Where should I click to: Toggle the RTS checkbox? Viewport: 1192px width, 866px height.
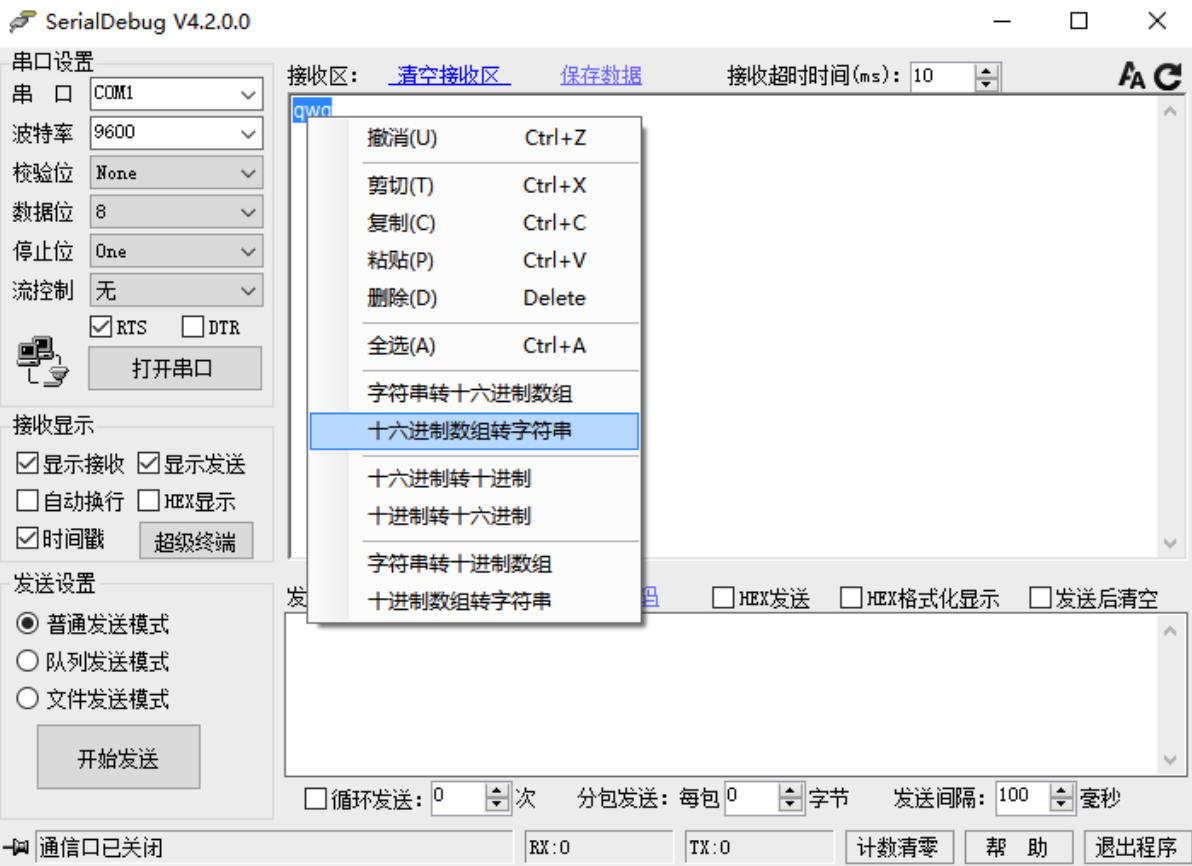click(101, 327)
